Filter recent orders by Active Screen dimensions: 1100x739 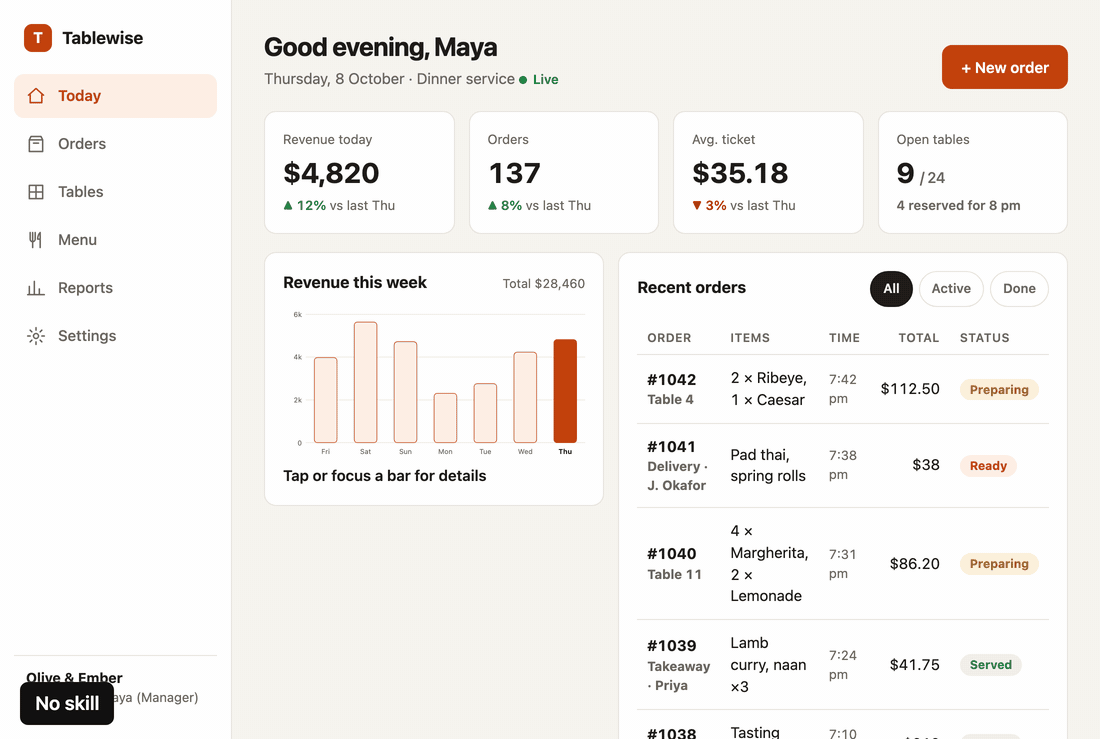pyautogui.click(x=951, y=288)
